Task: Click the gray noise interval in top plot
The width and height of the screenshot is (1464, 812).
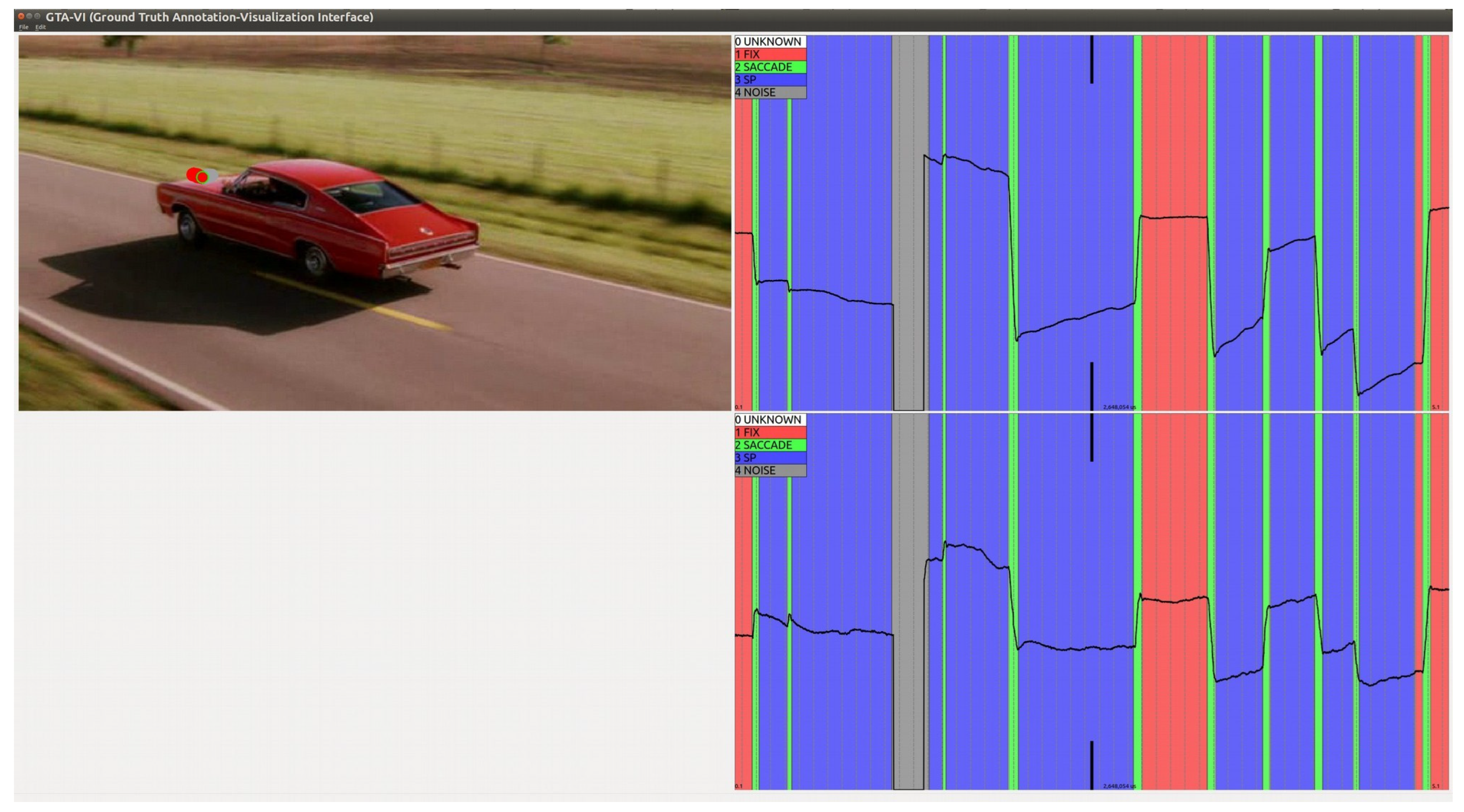Action: [909, 171]
